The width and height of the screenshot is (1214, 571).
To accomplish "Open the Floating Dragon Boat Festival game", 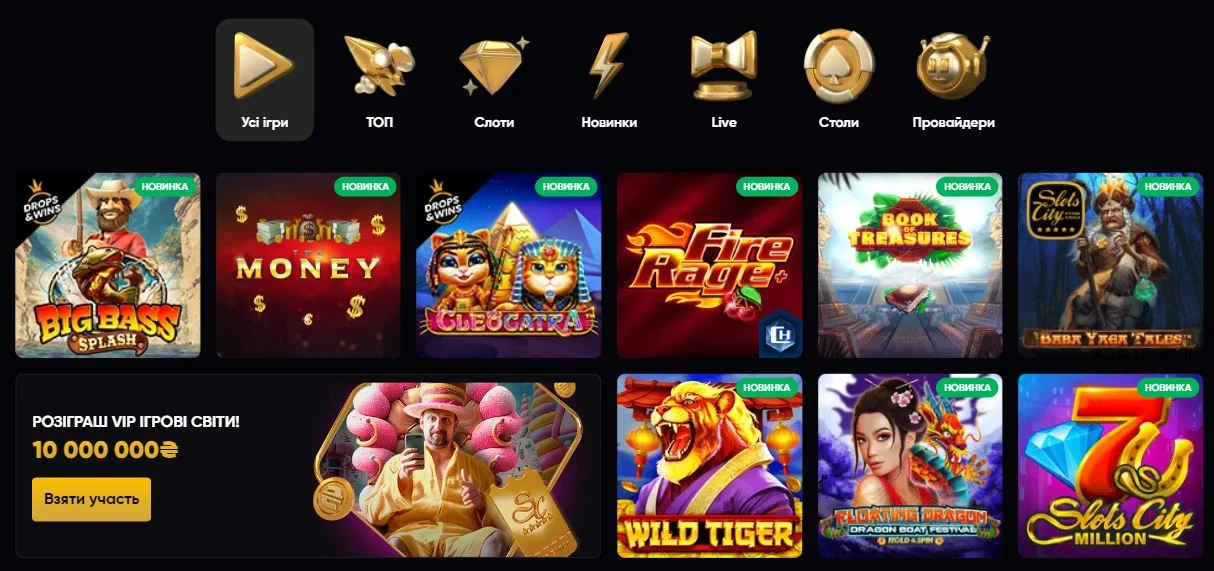I will coord(910,466).
